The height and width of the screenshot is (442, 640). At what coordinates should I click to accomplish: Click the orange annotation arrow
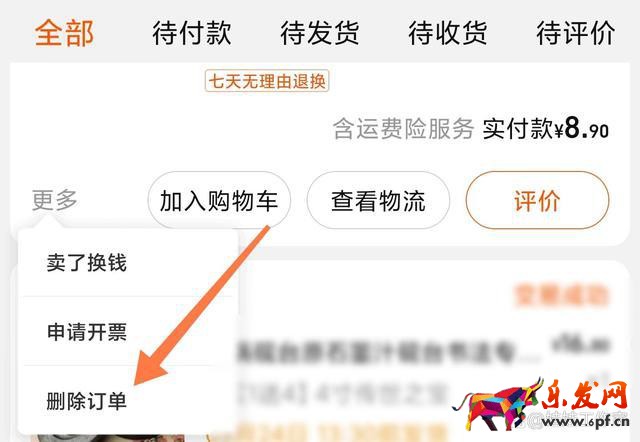point(202,305)
